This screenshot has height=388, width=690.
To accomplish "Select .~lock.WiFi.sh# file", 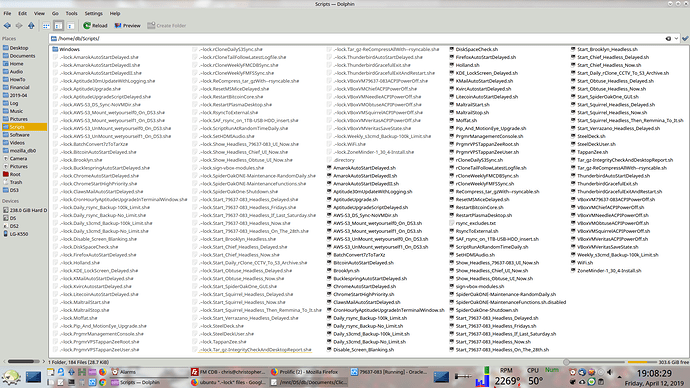I will (x=346, y=144).
